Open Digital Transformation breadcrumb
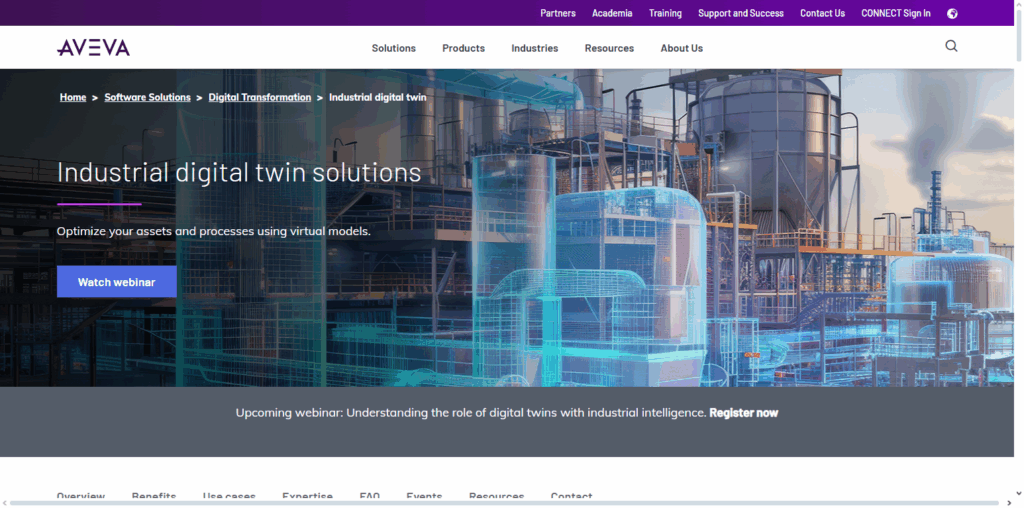 [x=260, y=97]
